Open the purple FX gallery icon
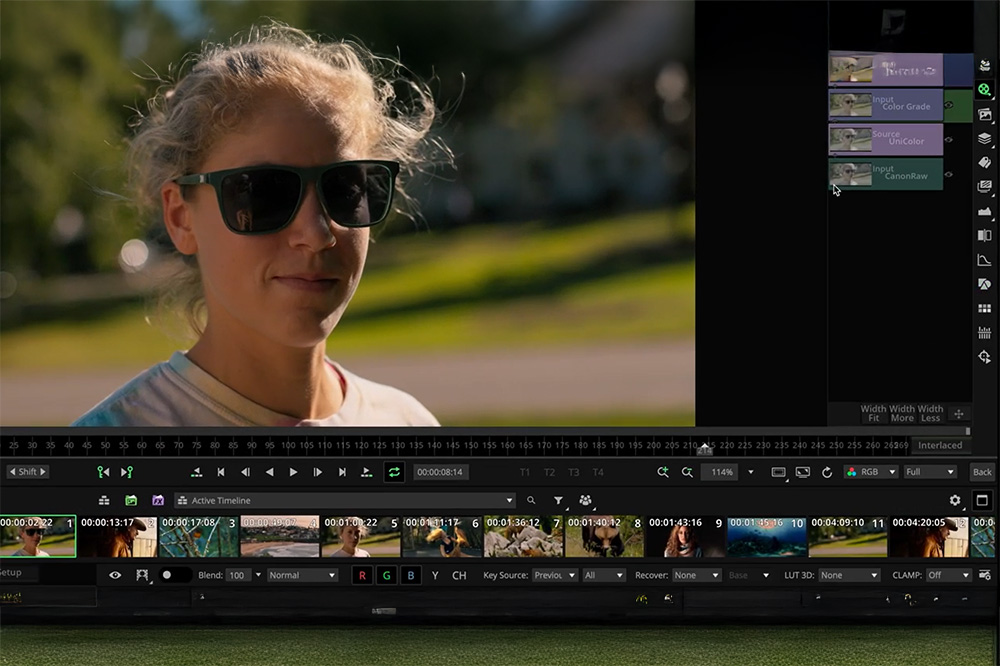The height and width of the screenshot is (666, 1000). point(158,500)
